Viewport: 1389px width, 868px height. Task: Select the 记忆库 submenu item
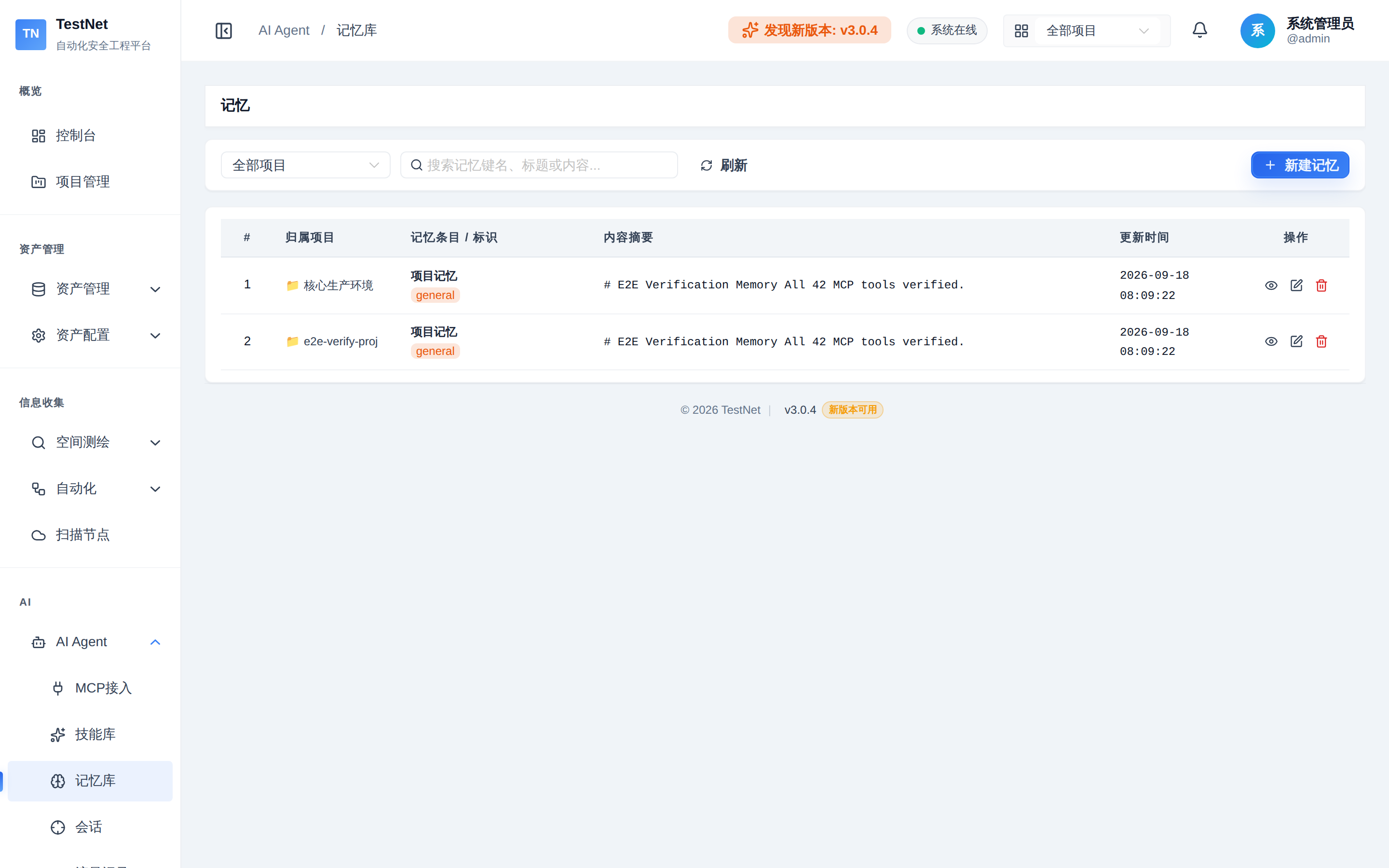pos(90,781)
